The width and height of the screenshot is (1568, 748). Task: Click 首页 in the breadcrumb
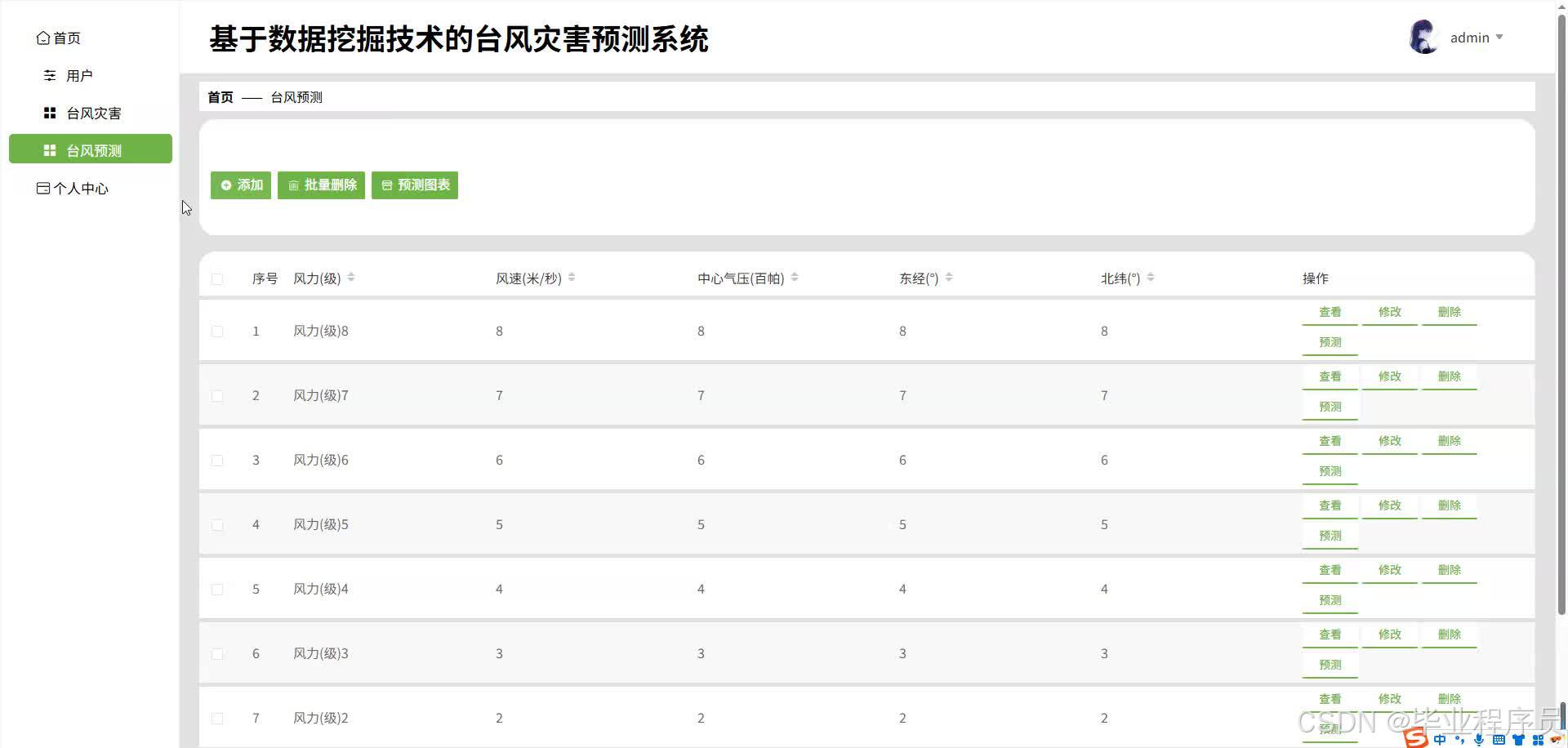[x=220, y=97]
